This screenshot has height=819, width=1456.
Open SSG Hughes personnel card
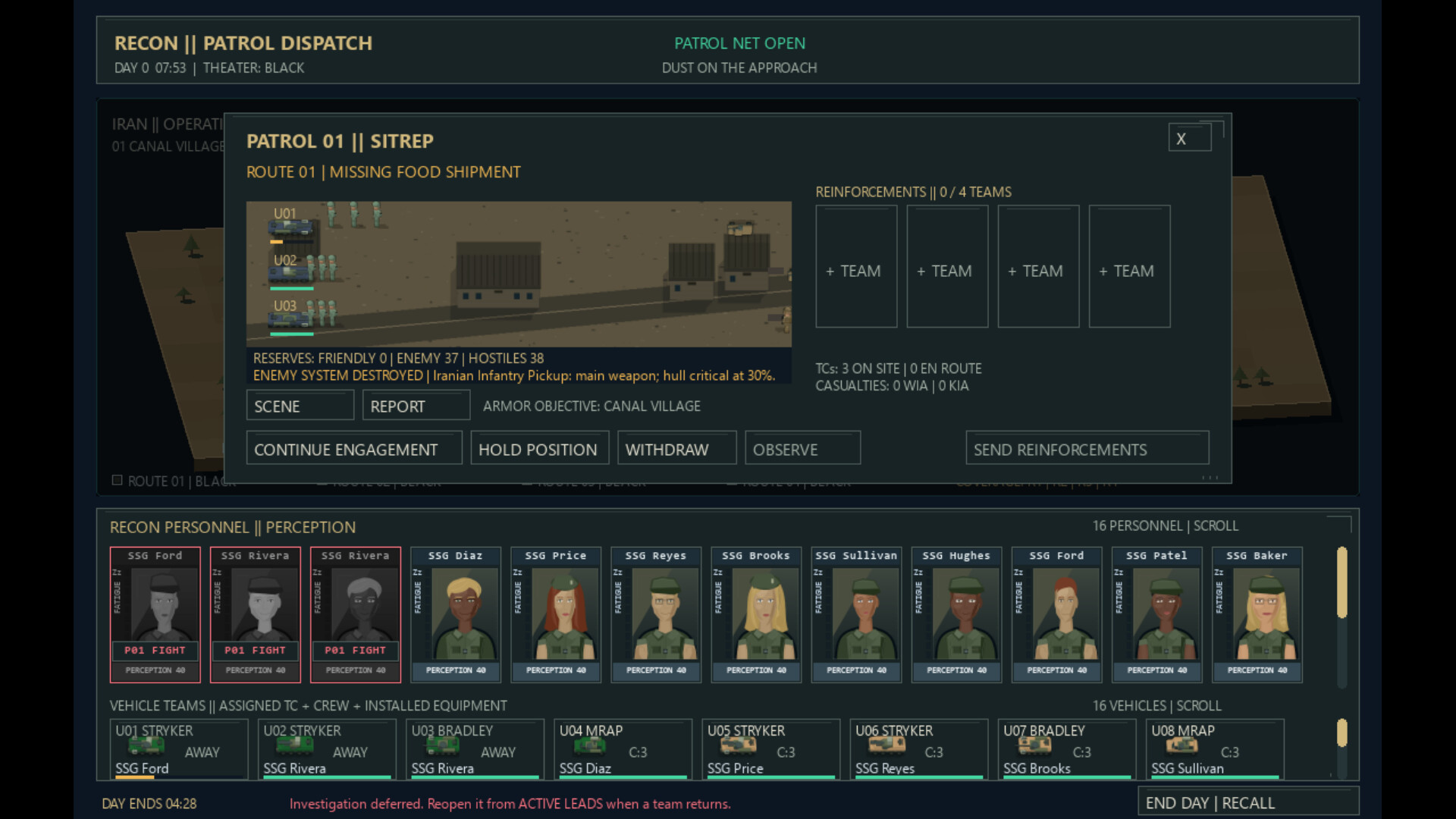[x=956, y=614]
